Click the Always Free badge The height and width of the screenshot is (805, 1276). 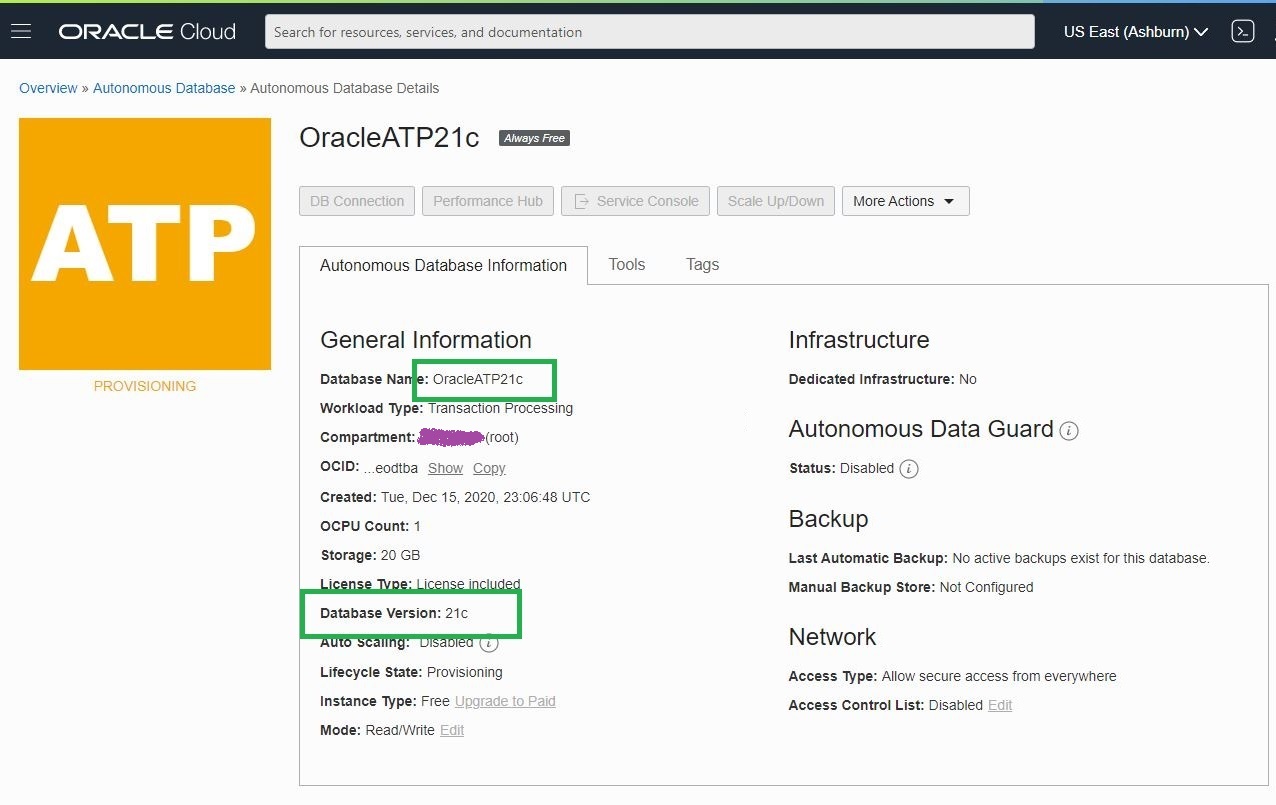[x=534, y=137]
